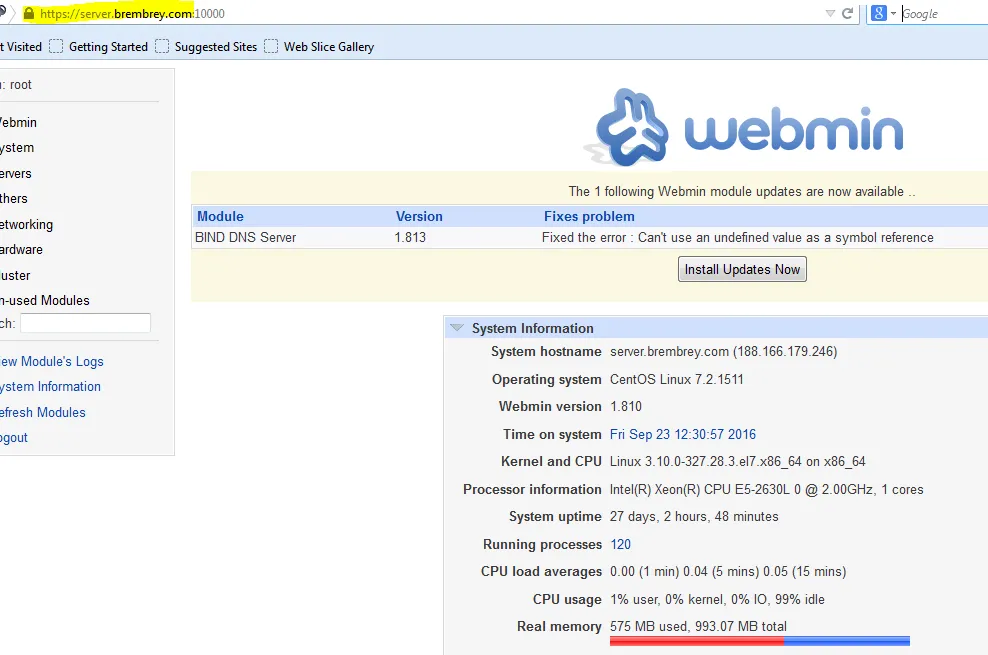Screen dimensions: 988x655
Task: Click the module updates available notice
Action: click(742, 191)
